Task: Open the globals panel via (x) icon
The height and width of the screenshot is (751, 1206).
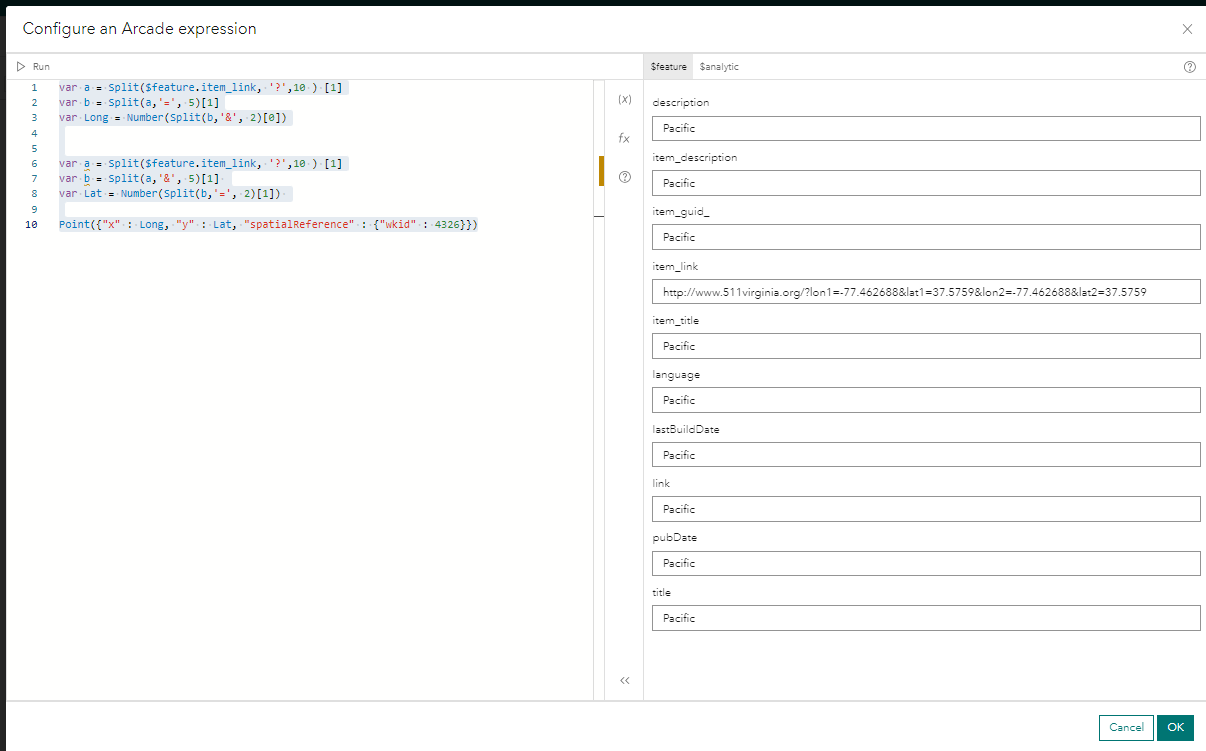Action: pos(624,100)
